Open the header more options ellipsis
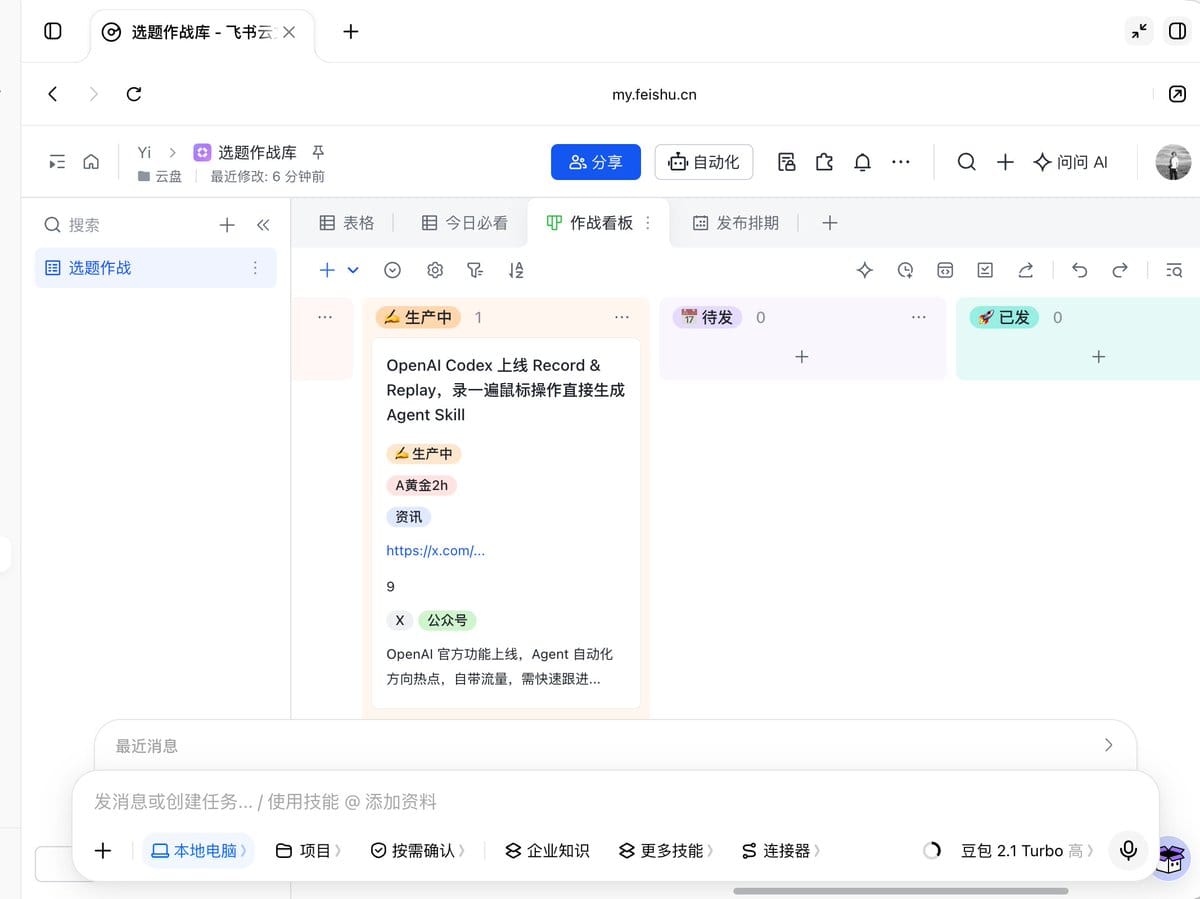Image resolution: width=1200 pixels, height=899 pixels. pyautogui.click(x=901, y=162)
